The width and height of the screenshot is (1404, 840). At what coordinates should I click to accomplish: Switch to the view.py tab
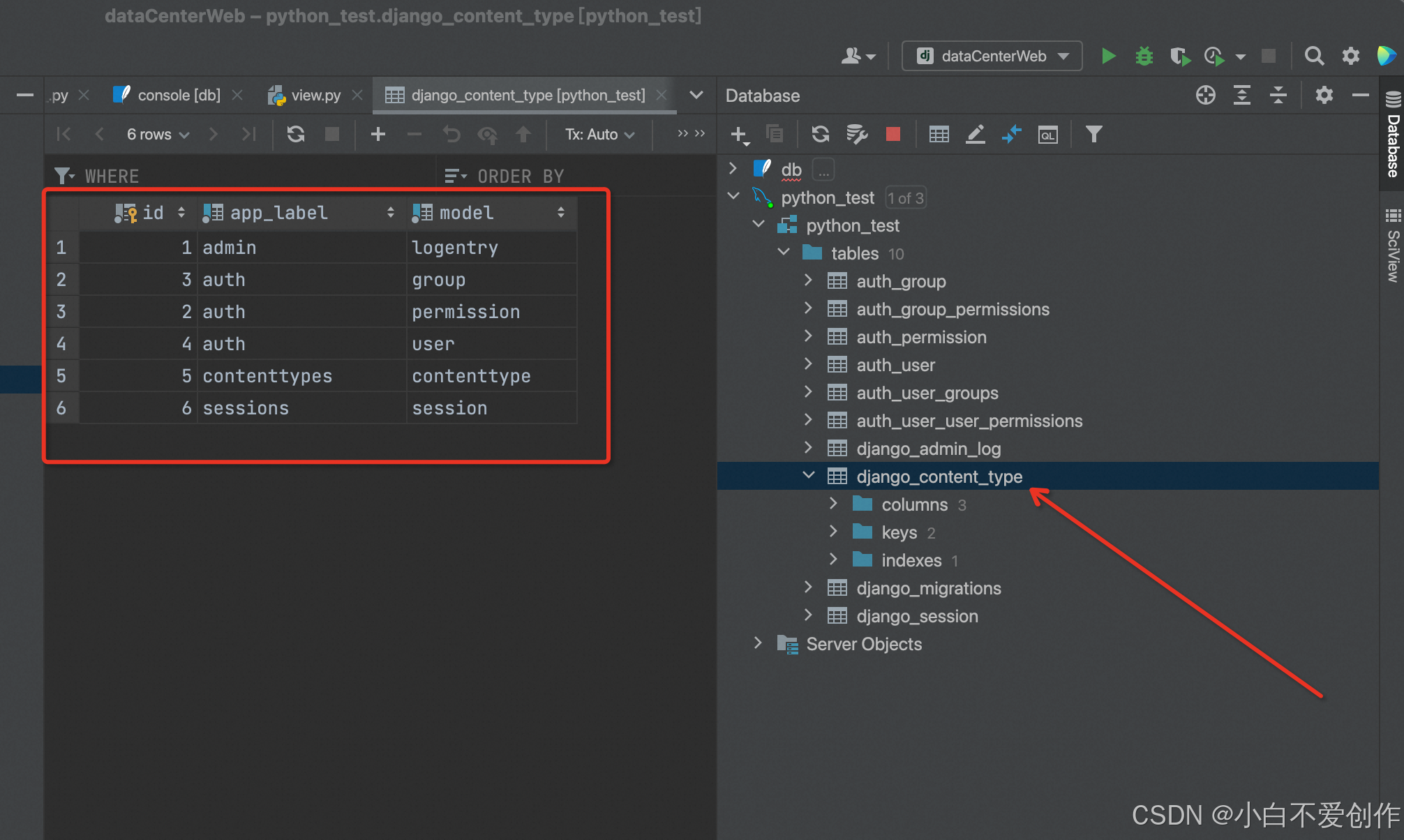315,95
